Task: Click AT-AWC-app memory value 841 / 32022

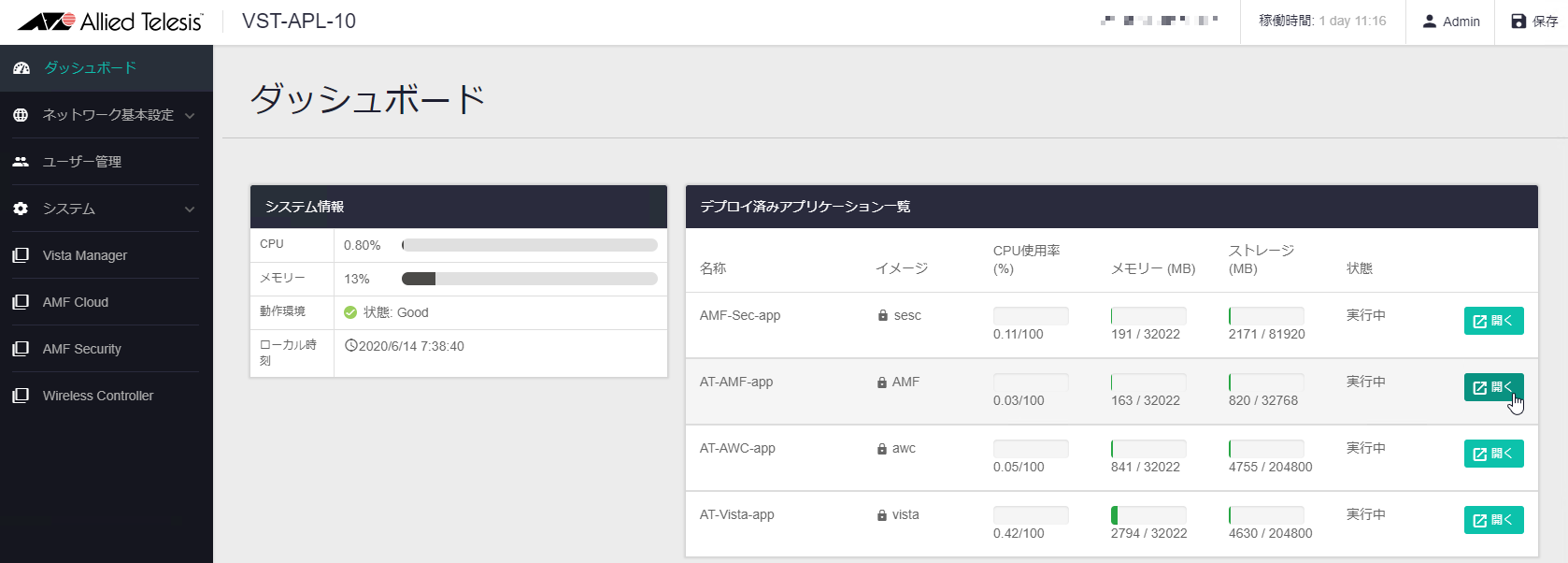Action: [x=1146, y=468]
